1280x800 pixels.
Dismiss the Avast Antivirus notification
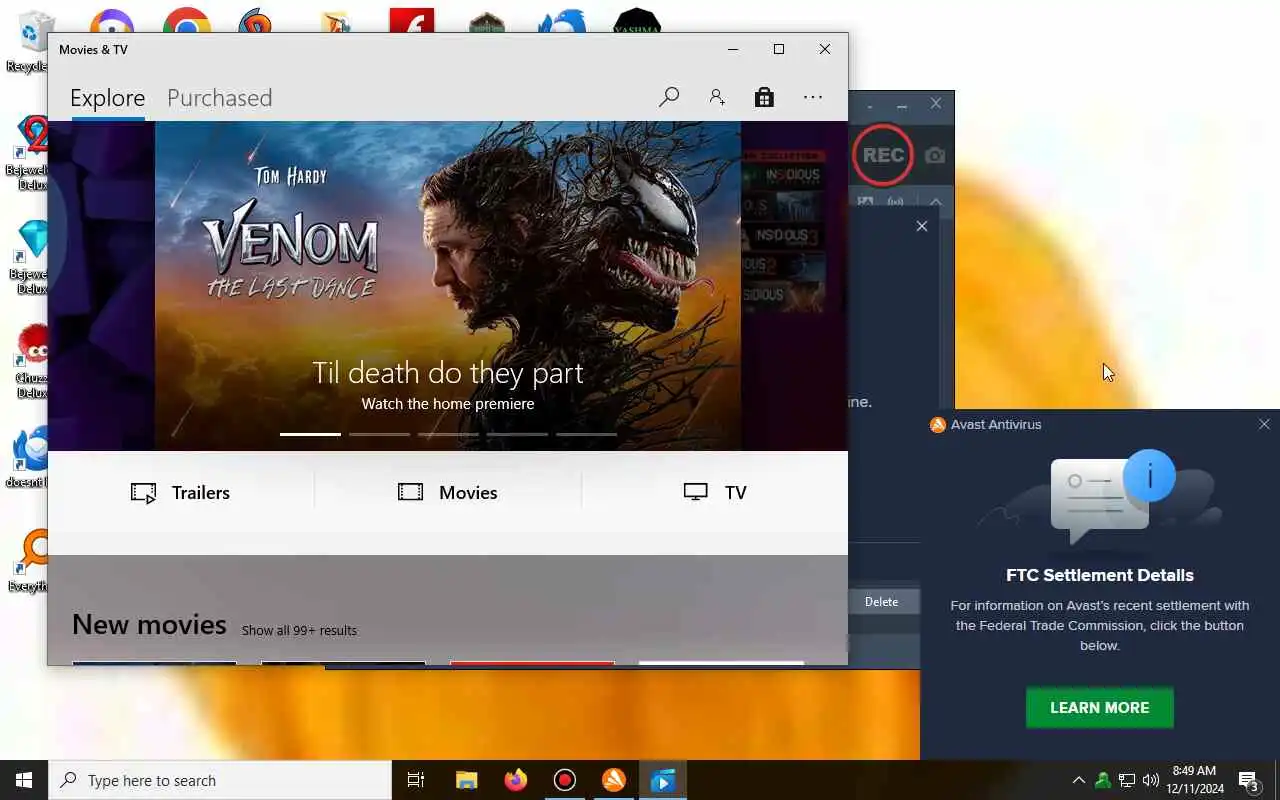1264,424
